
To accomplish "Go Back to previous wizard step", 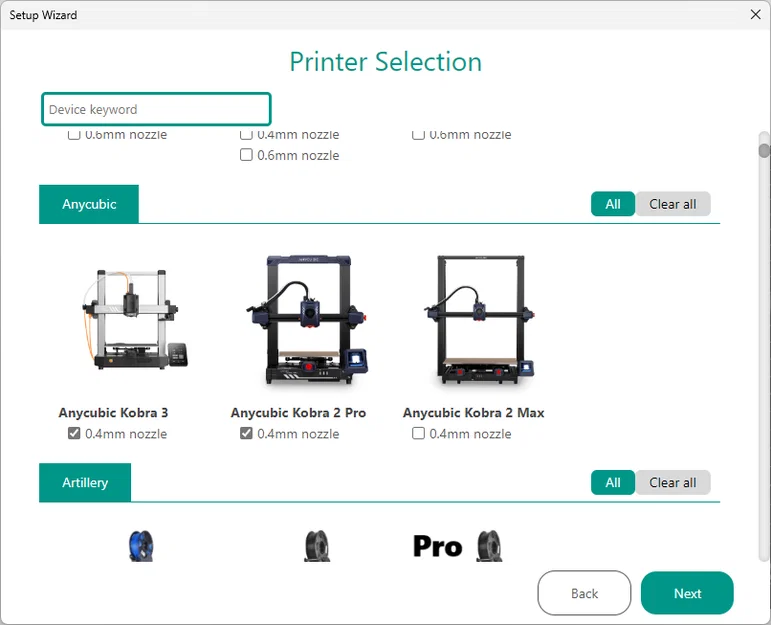I will coord(584,593).
